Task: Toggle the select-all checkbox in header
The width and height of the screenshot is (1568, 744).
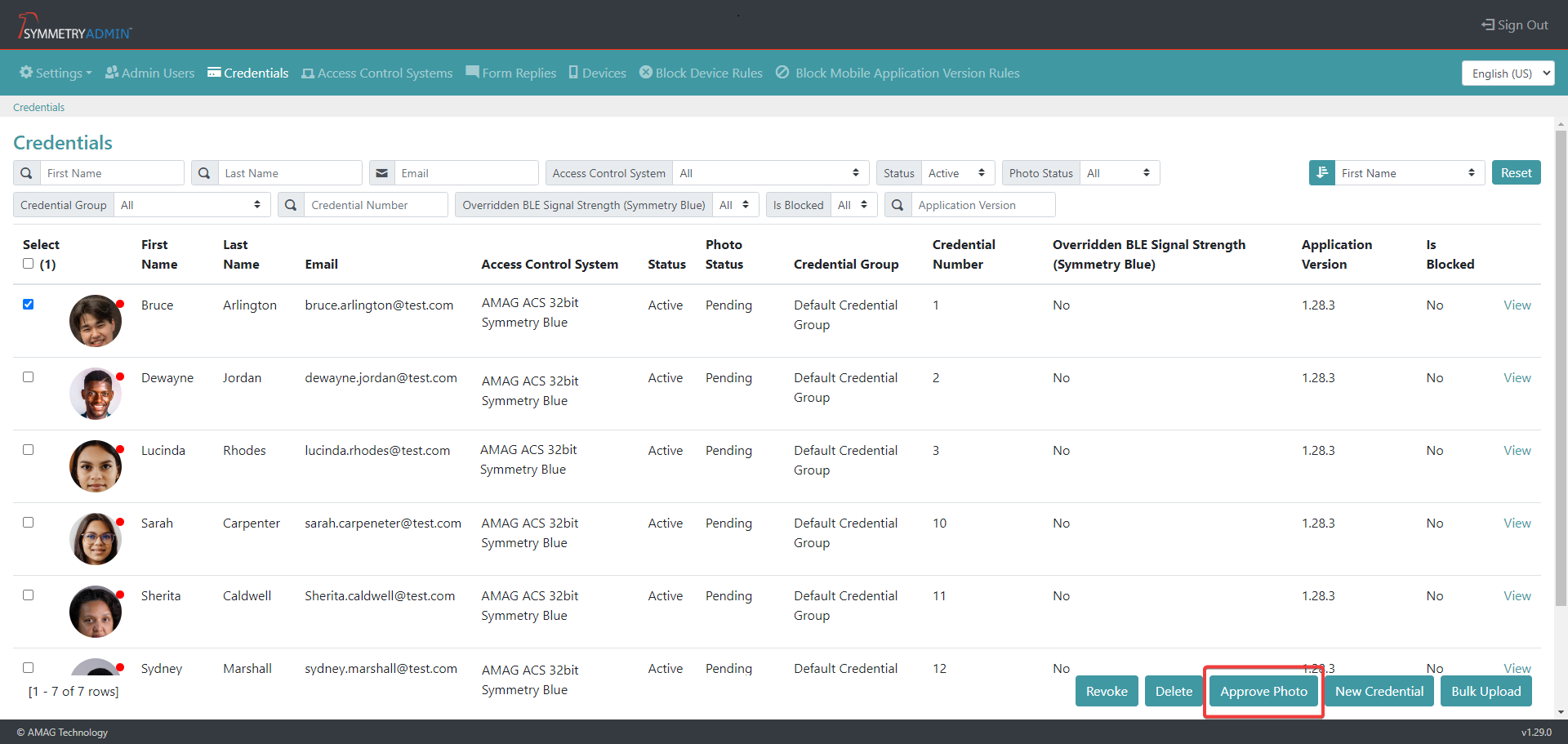Action: pos(29,264)
